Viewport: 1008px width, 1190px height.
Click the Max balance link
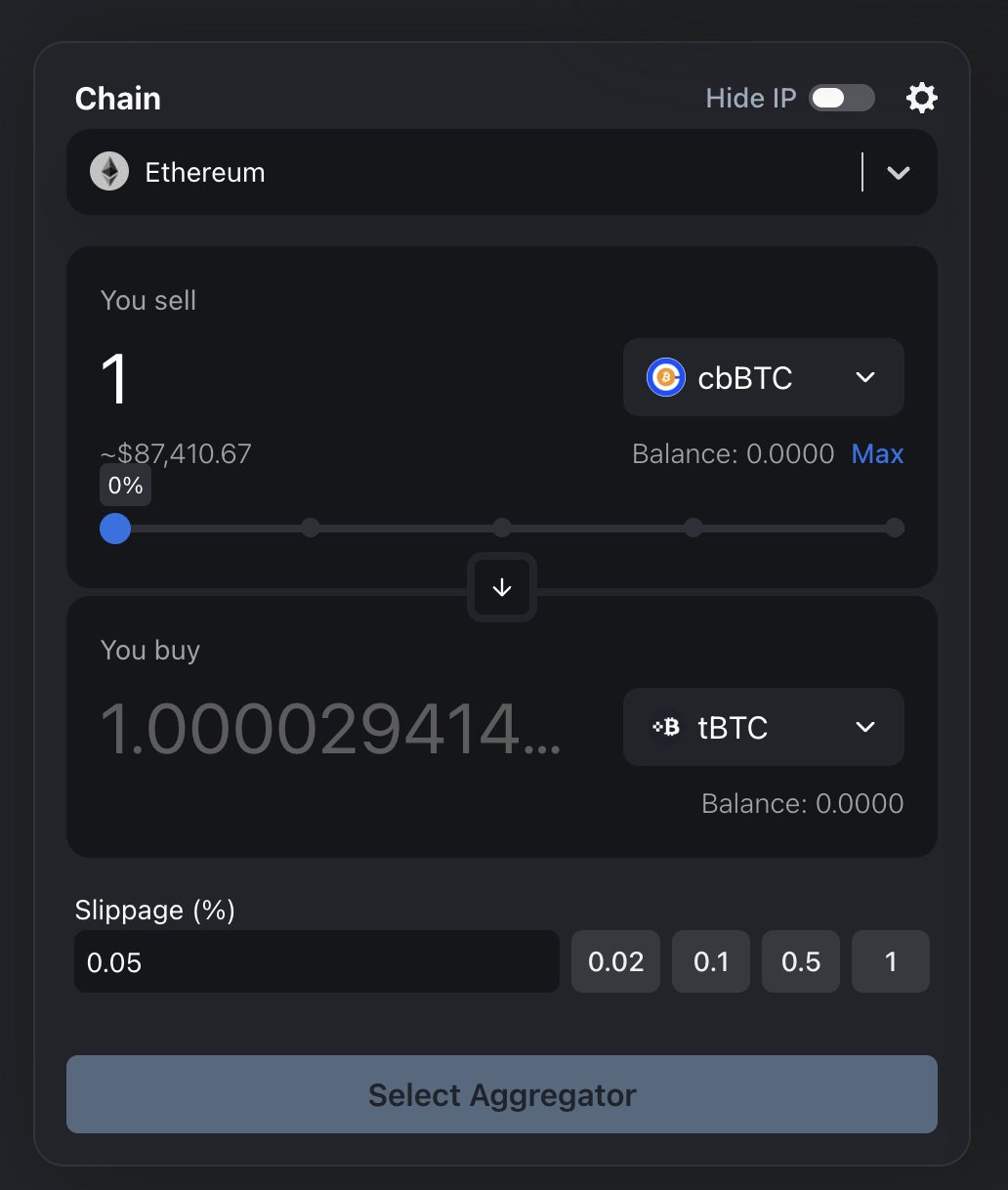877,454
